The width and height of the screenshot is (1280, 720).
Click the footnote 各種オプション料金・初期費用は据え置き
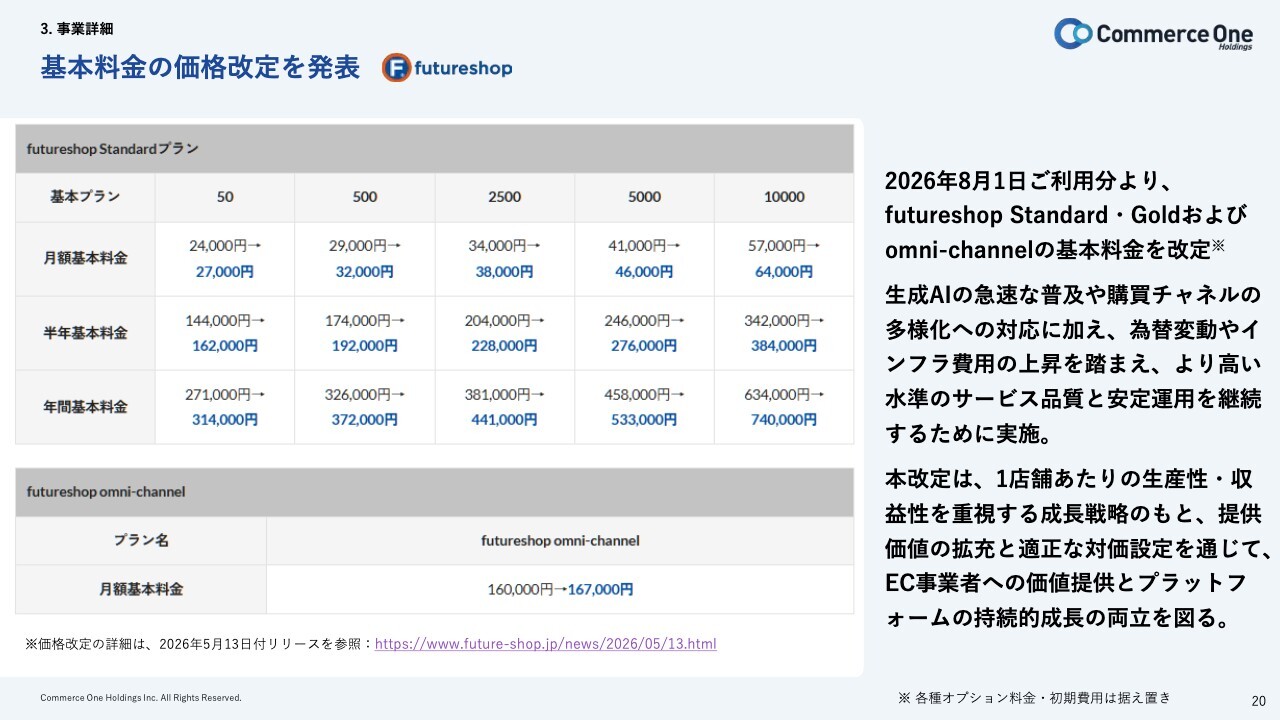[x=1034, y=698]
